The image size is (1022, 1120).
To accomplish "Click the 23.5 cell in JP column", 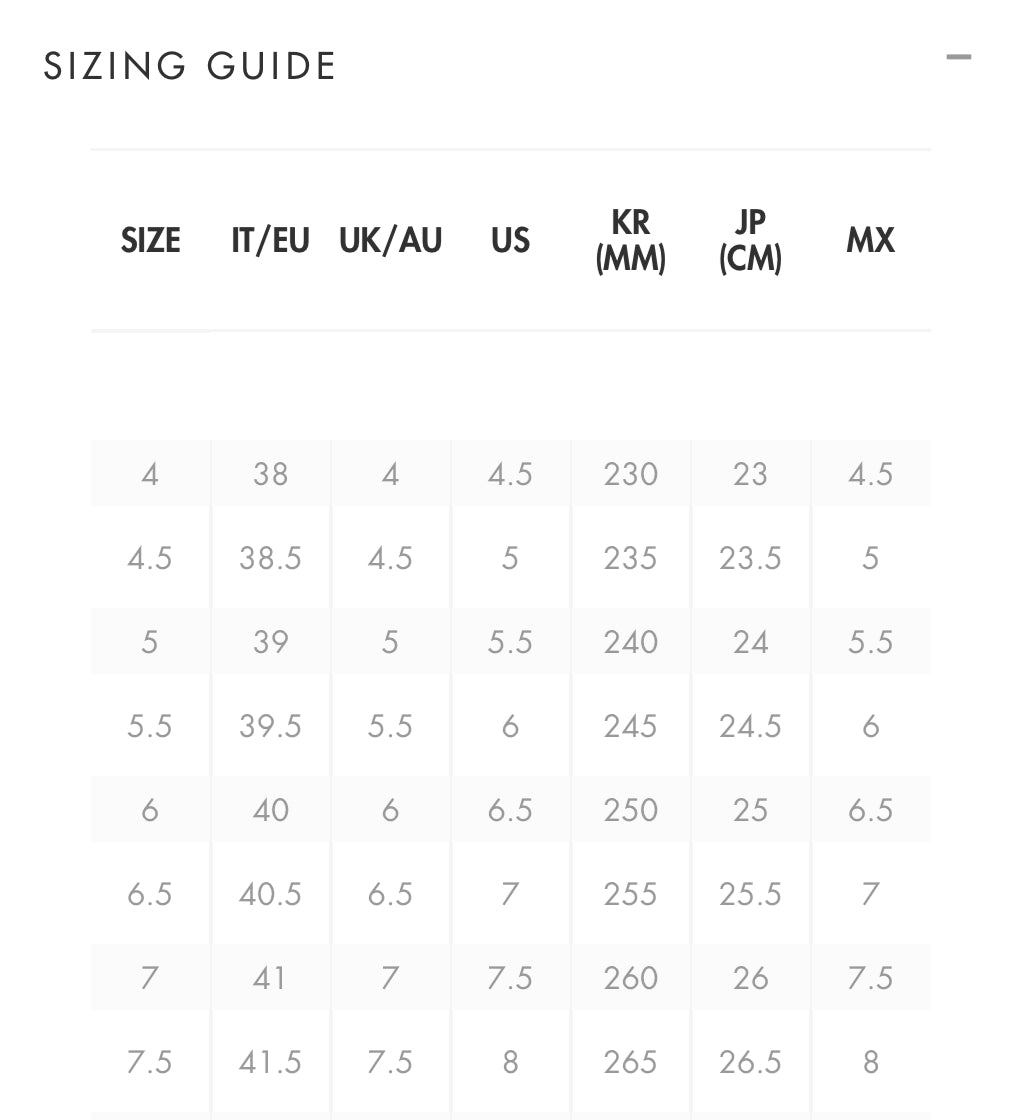I will point(750,557).
